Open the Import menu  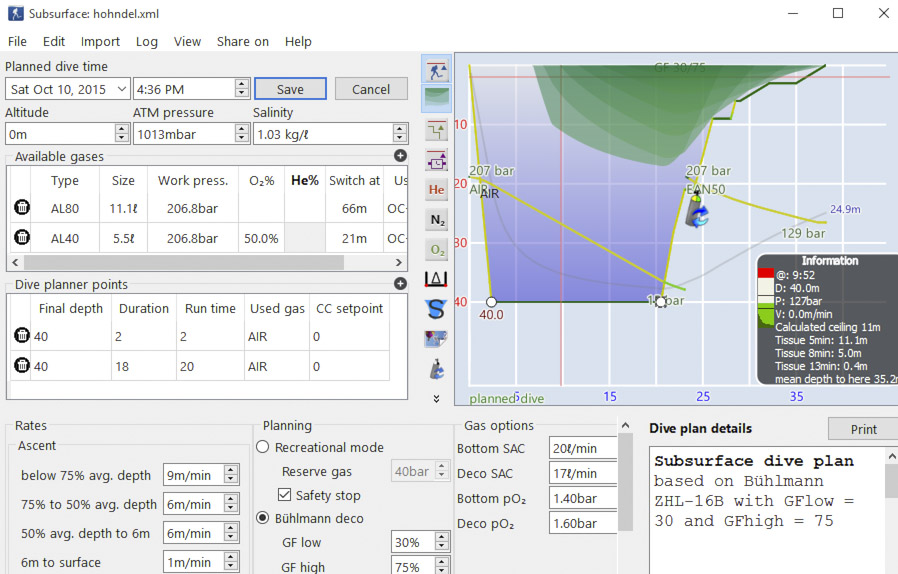tap(100, 42)
